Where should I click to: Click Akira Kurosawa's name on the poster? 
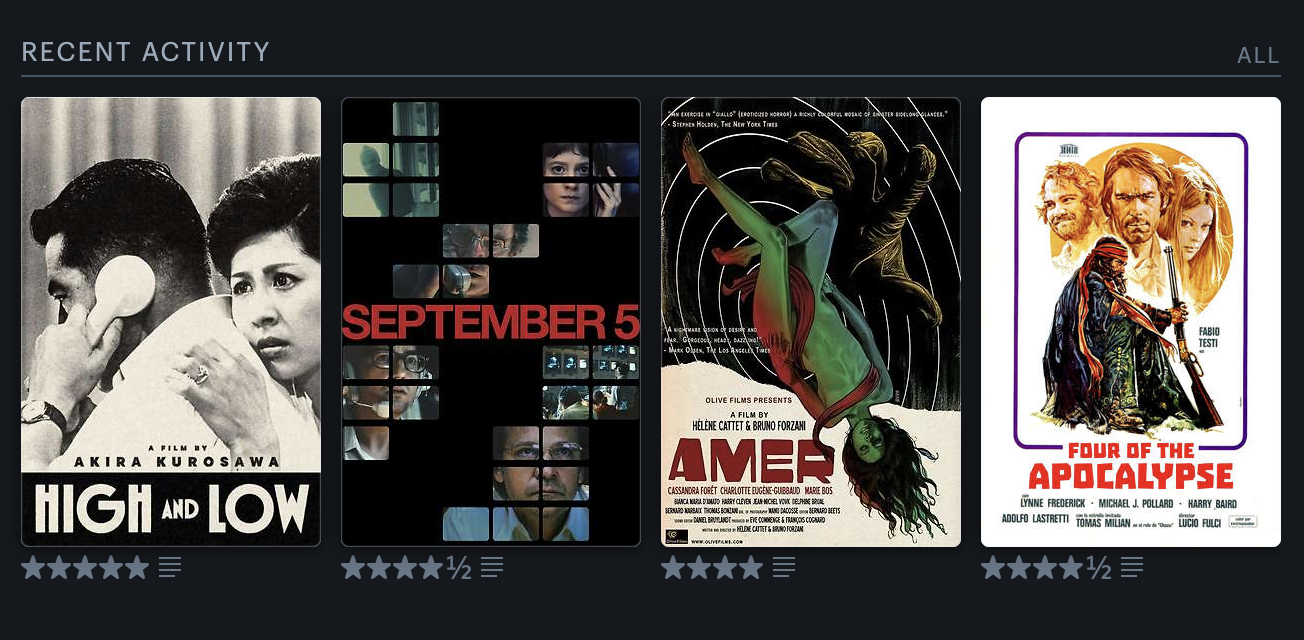coord(171,462)
